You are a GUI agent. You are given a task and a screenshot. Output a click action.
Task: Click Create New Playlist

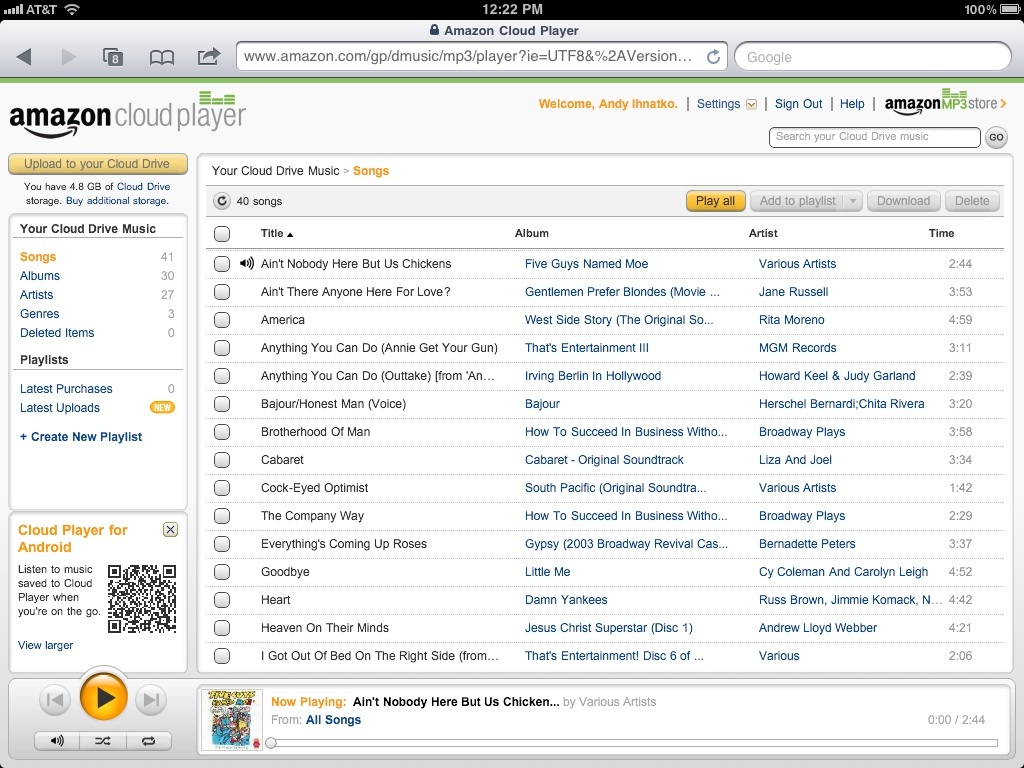coord(81,437)
